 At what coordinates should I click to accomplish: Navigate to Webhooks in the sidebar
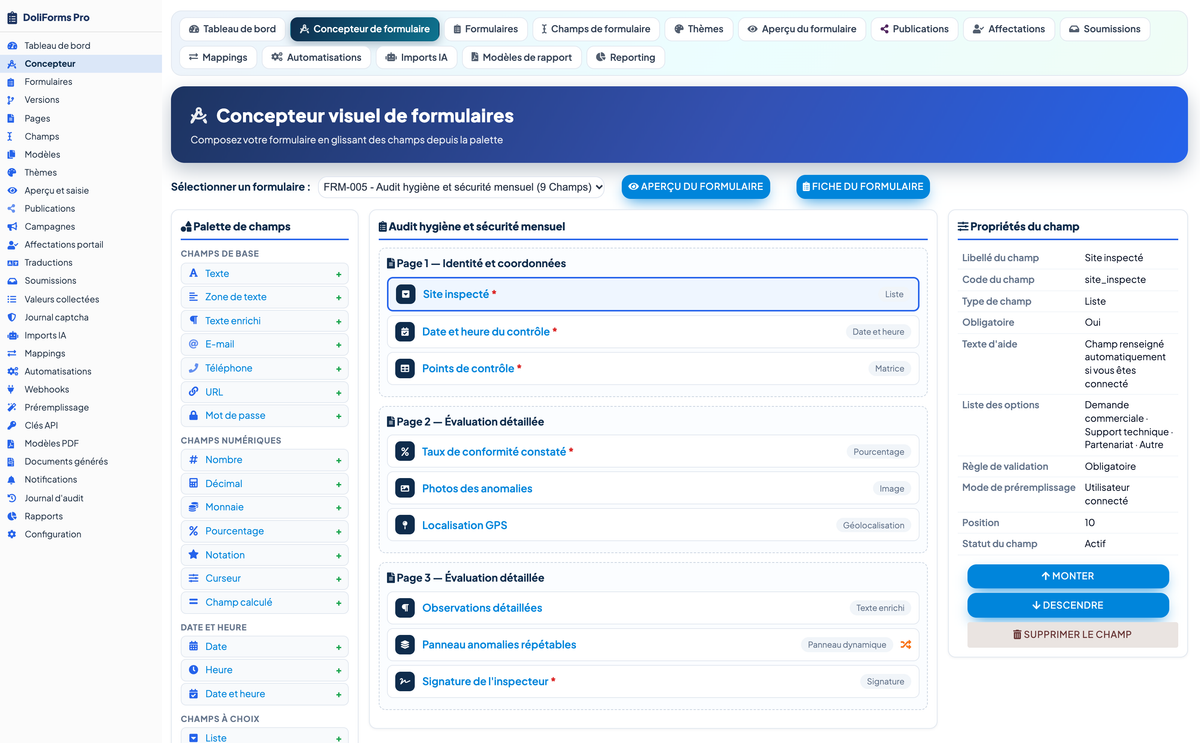[47, 389]
